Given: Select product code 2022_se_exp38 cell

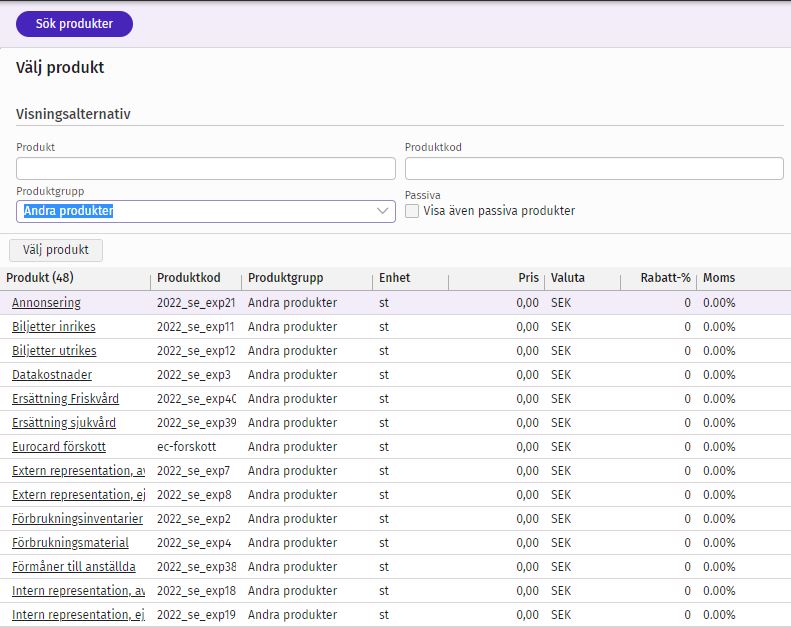Looking at the screenshot, I should tap(197, 566).
